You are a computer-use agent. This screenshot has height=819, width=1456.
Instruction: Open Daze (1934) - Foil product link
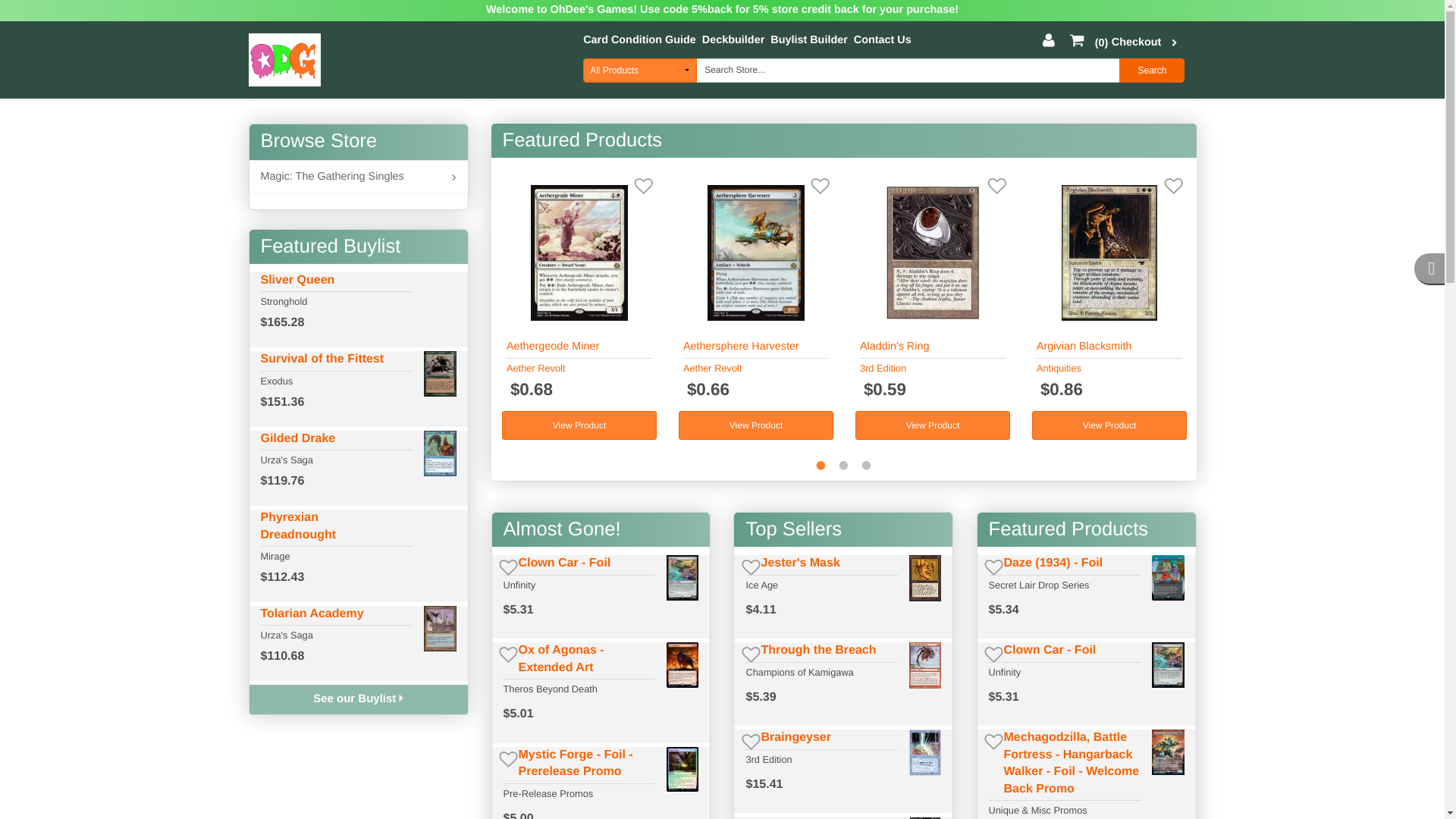(x=1053, y=563)
